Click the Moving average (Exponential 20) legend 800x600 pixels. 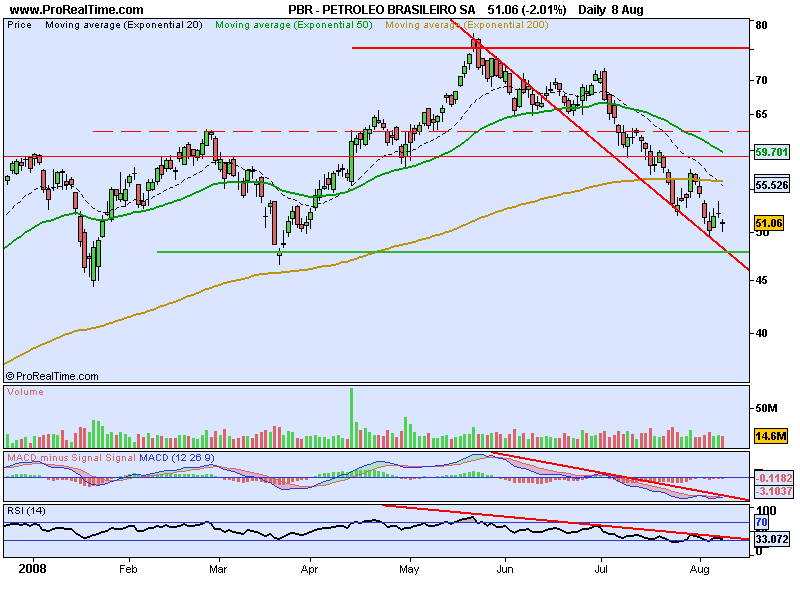point(124,25)
